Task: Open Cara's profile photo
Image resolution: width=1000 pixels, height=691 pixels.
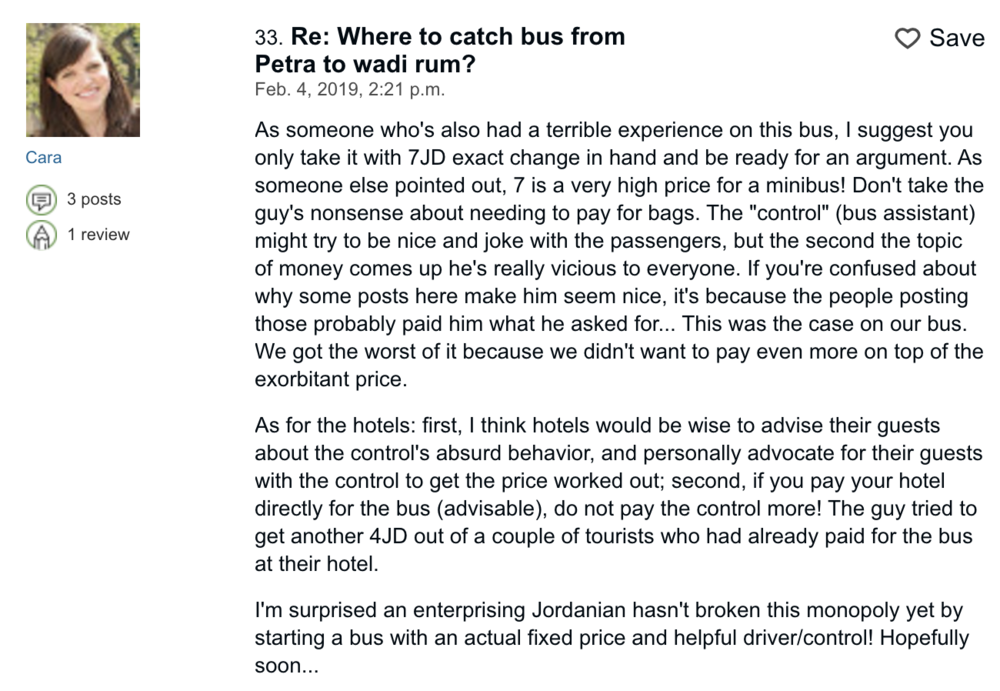Action: 82,80
